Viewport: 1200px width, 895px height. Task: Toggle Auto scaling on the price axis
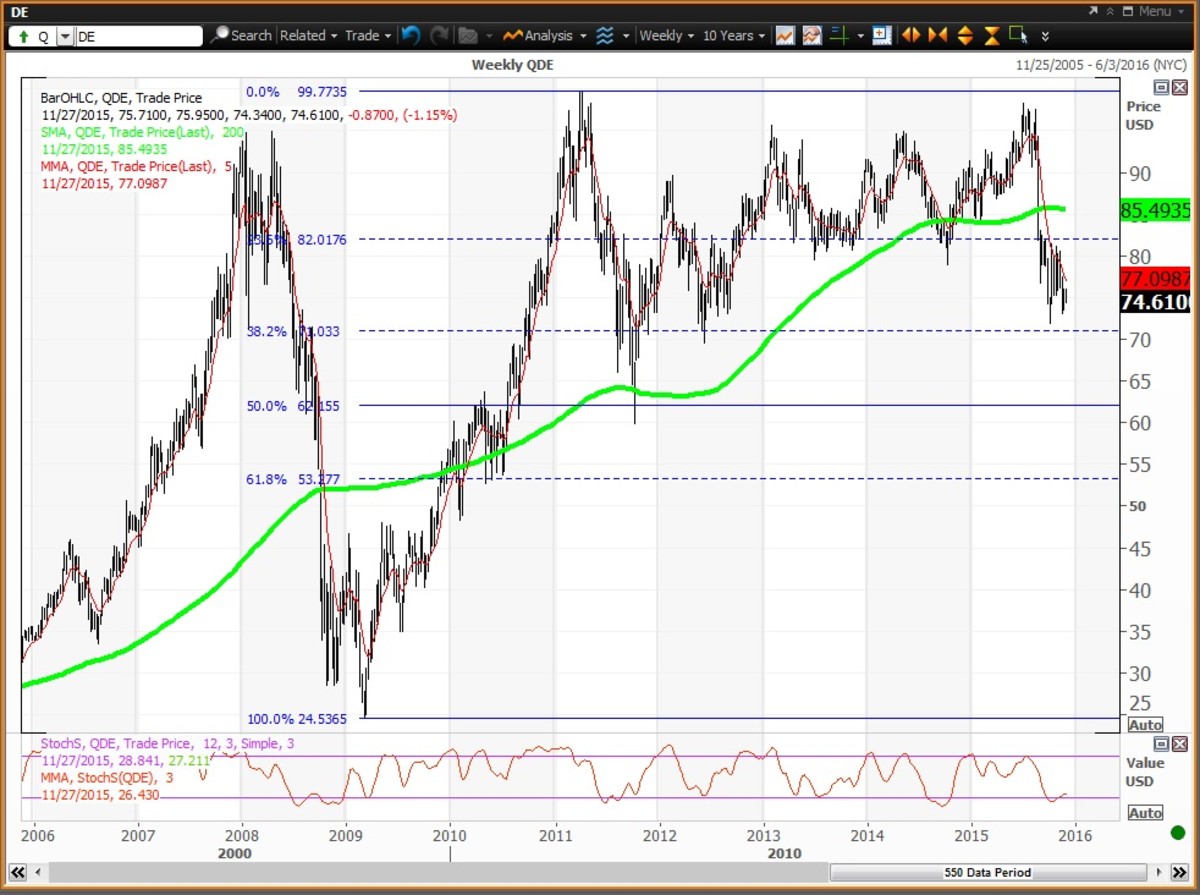(1145, 725)
